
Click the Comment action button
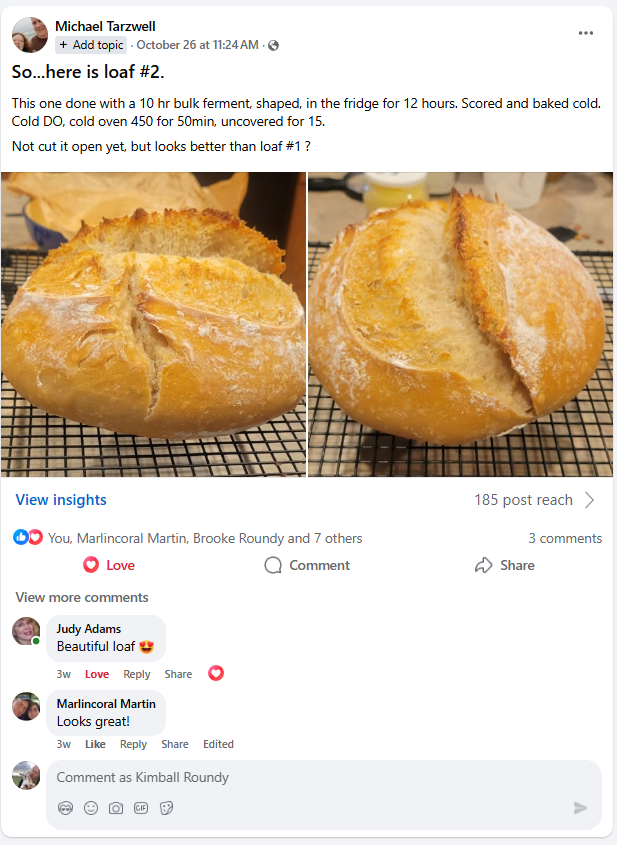point(307,565)
